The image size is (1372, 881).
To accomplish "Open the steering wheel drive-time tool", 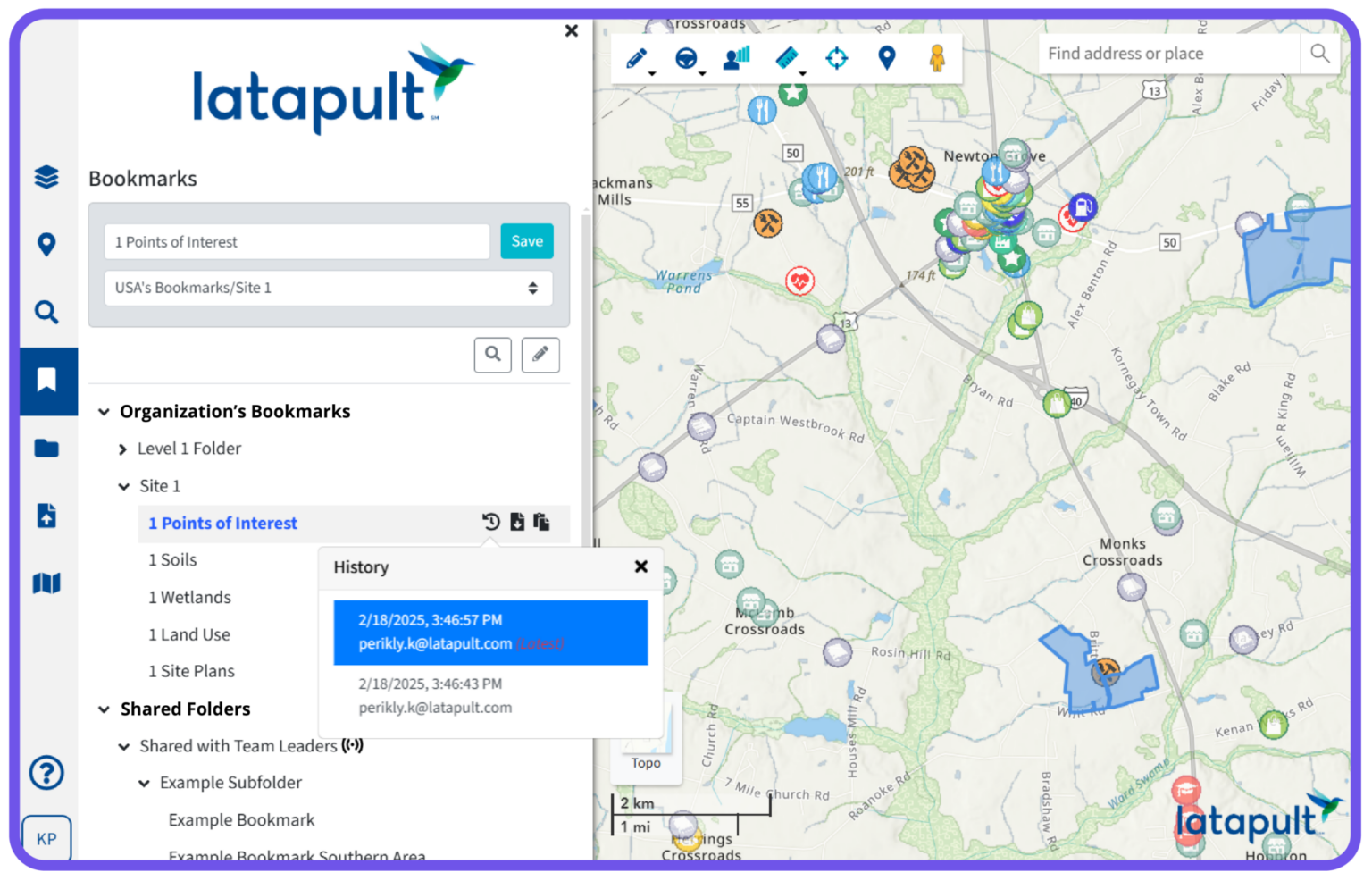I will 686,59.
